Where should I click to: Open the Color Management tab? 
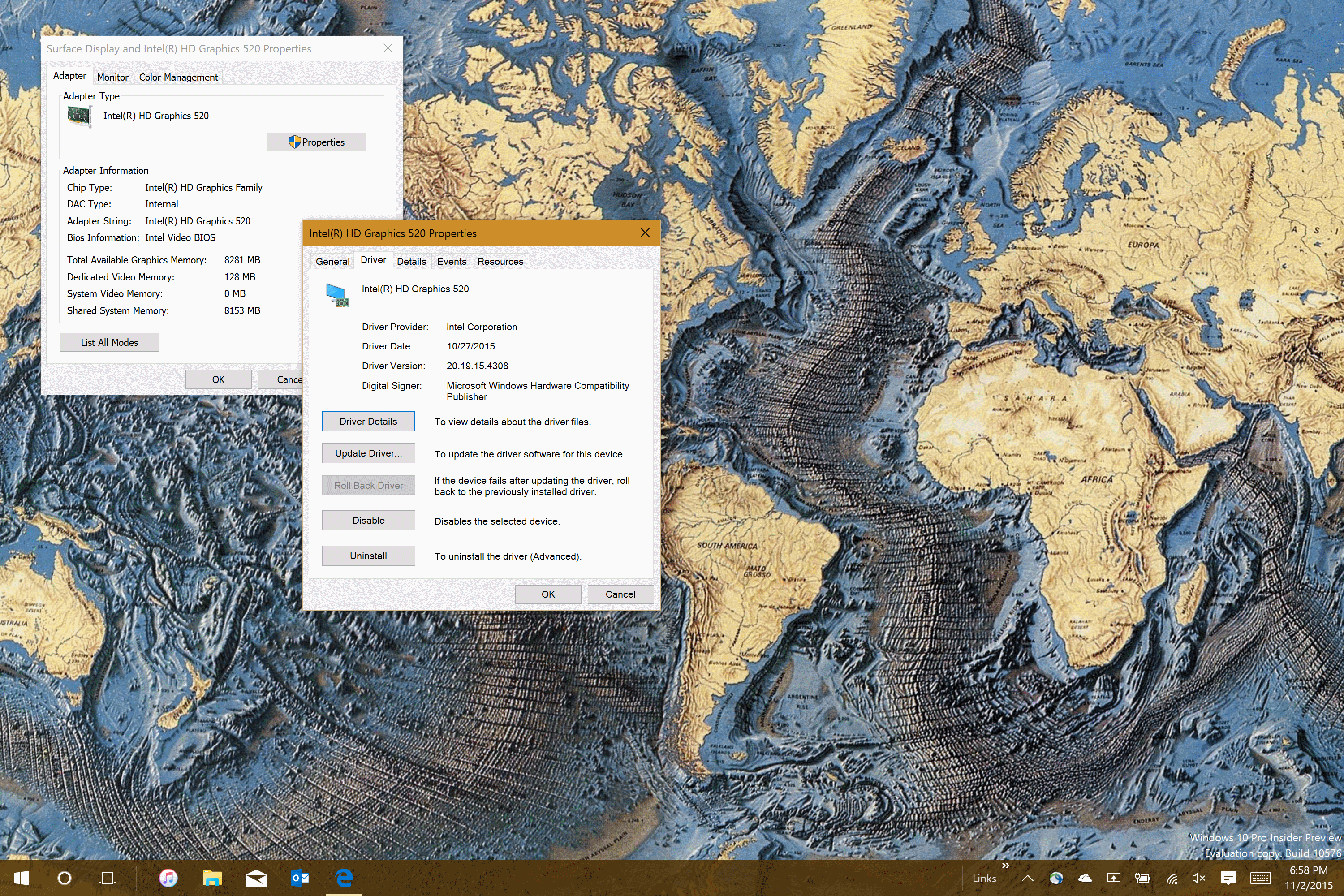178,77
